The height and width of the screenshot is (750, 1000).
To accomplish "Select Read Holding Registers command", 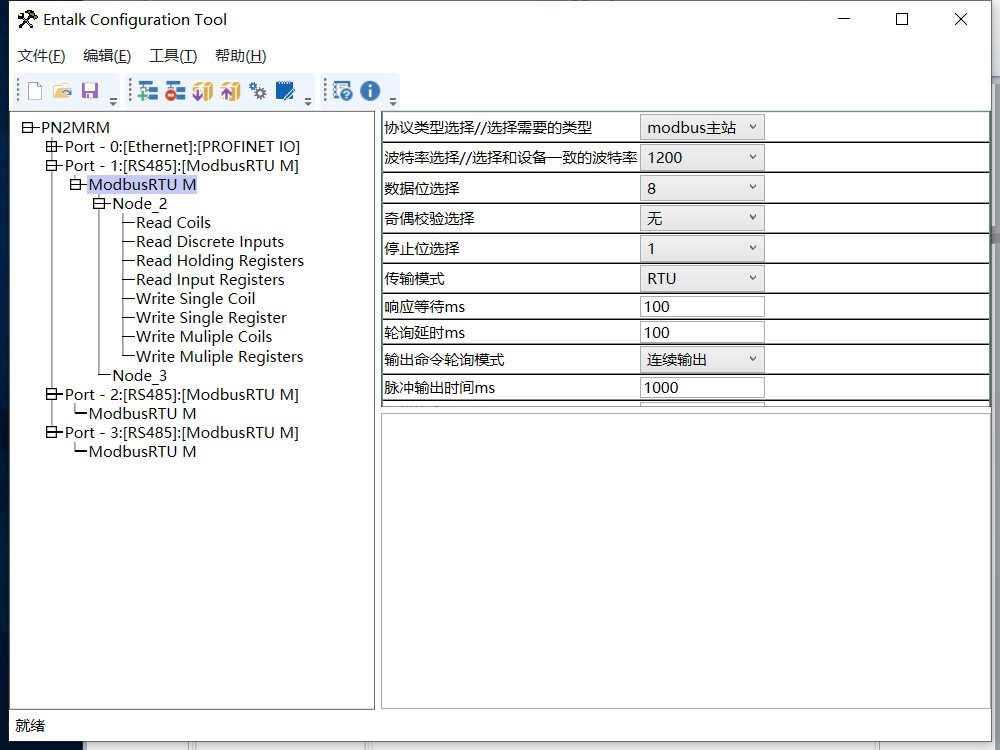I will 219,261.
